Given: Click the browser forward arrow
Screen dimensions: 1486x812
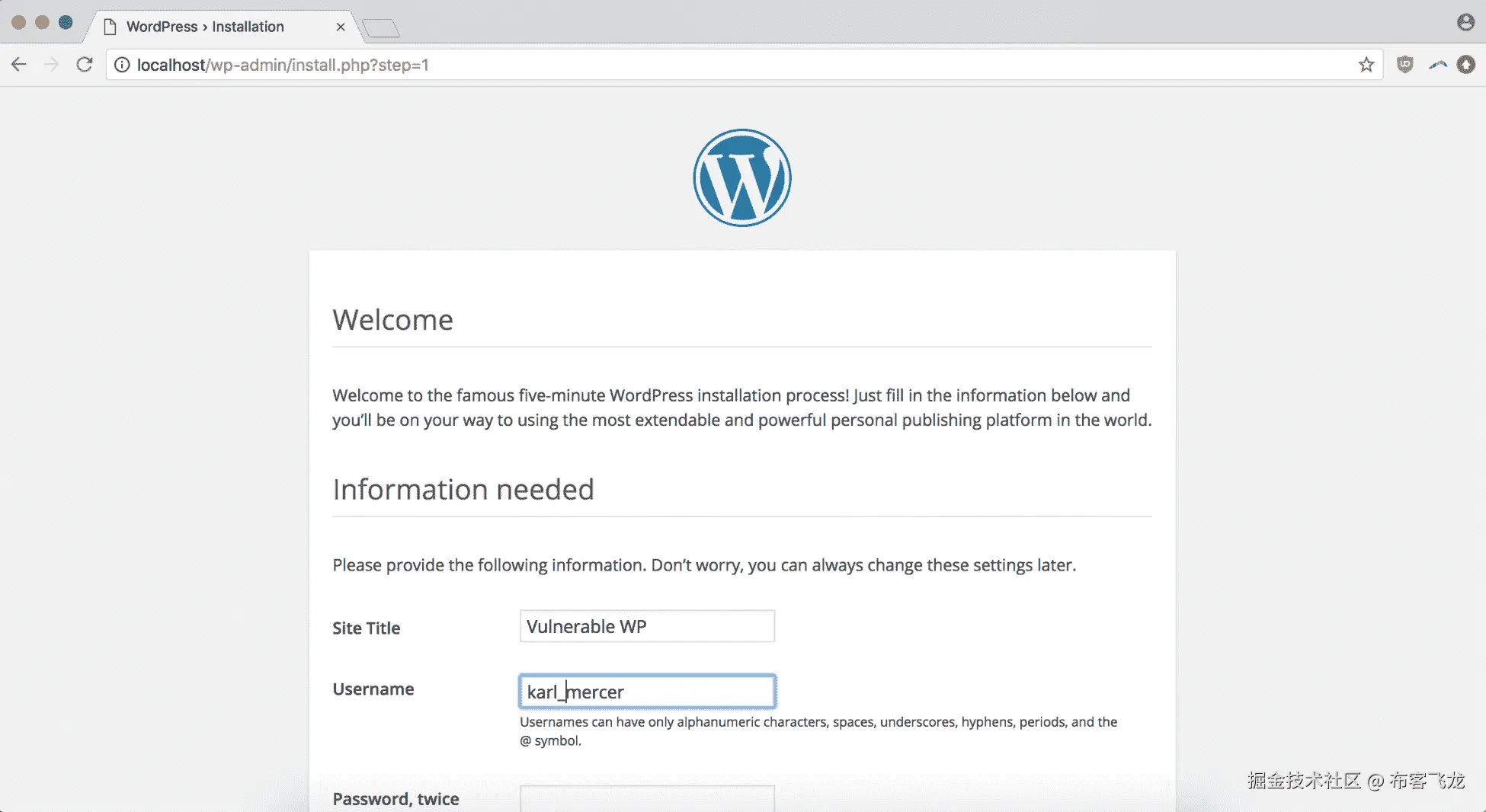Looking at the screenshot, I should (x=52, y=65).
